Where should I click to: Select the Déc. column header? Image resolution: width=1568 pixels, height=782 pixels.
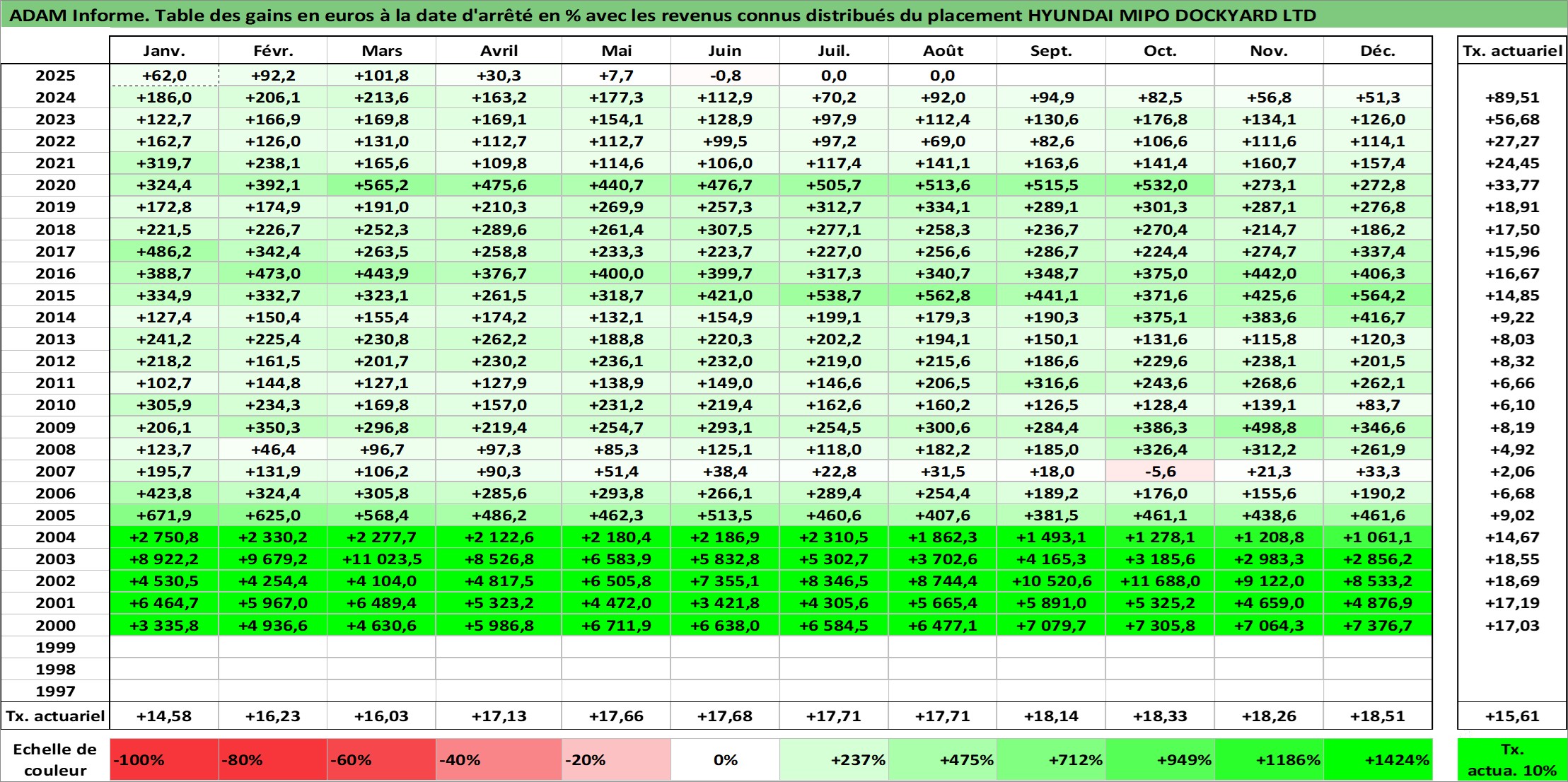1378,50
